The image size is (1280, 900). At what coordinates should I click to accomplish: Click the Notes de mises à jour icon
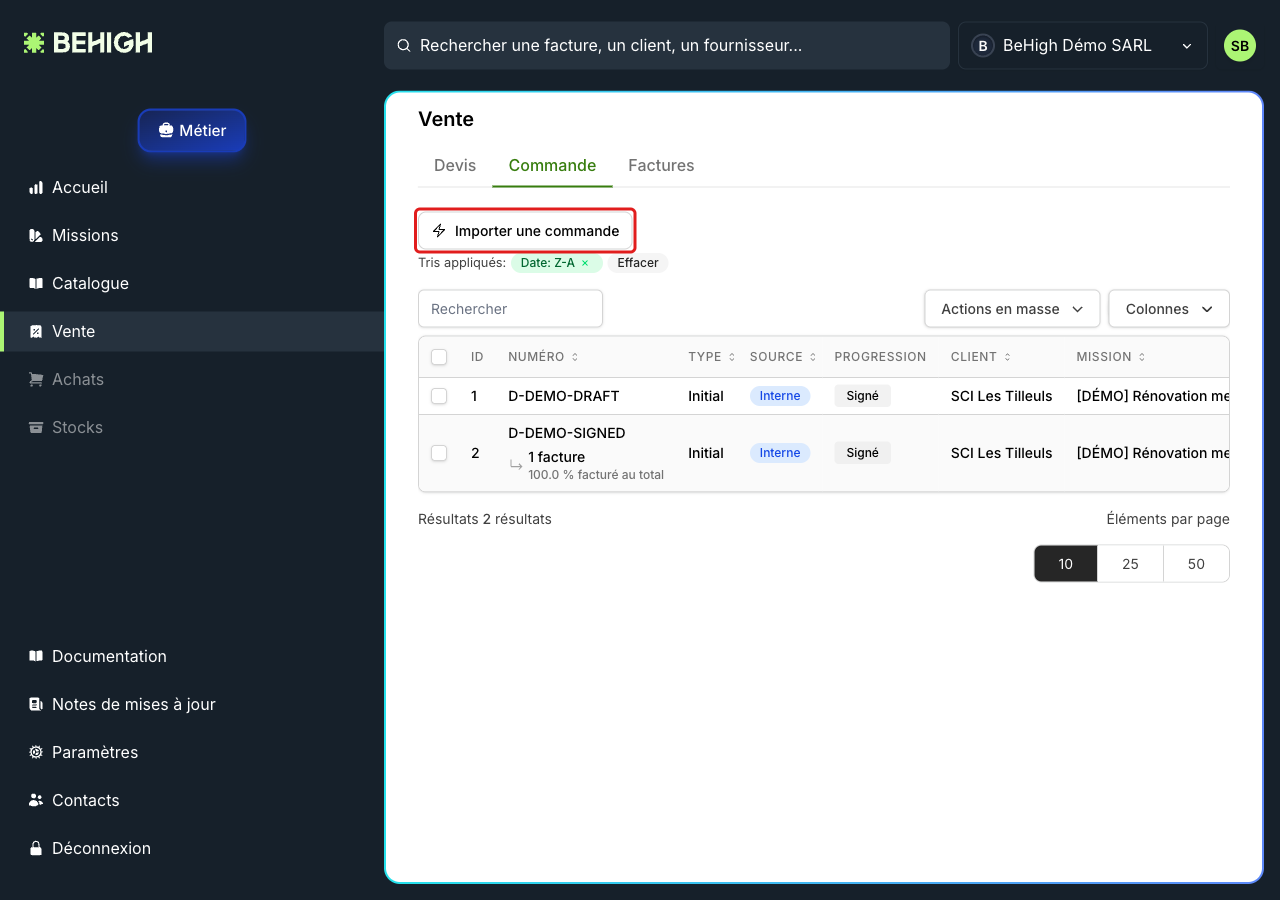[x=36, y=705]
